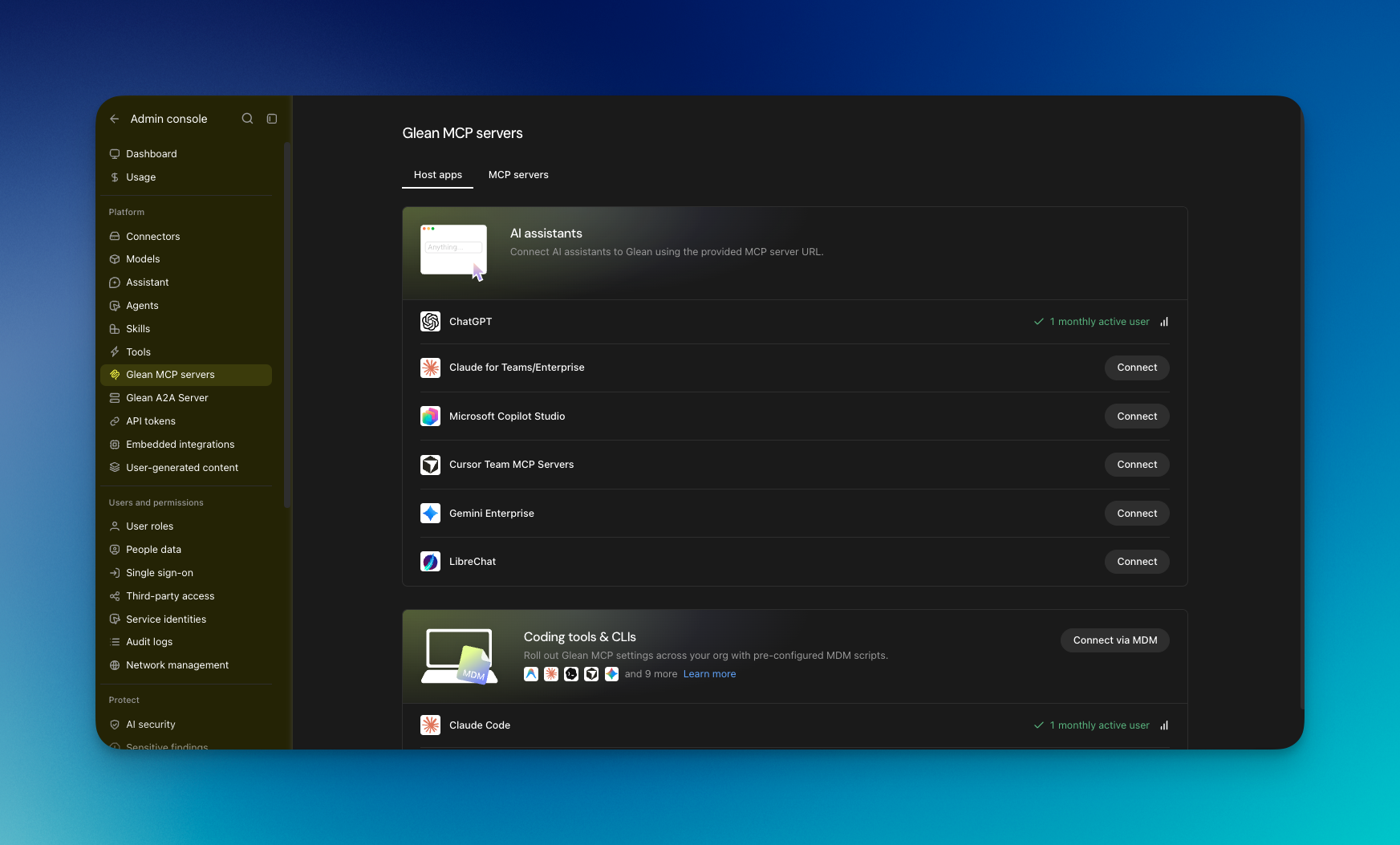Image resolution: width=1400 pixels, height=845 pixels.
Task: Click the 'Glean MCP servers' page heading
Action: point(462,133)
